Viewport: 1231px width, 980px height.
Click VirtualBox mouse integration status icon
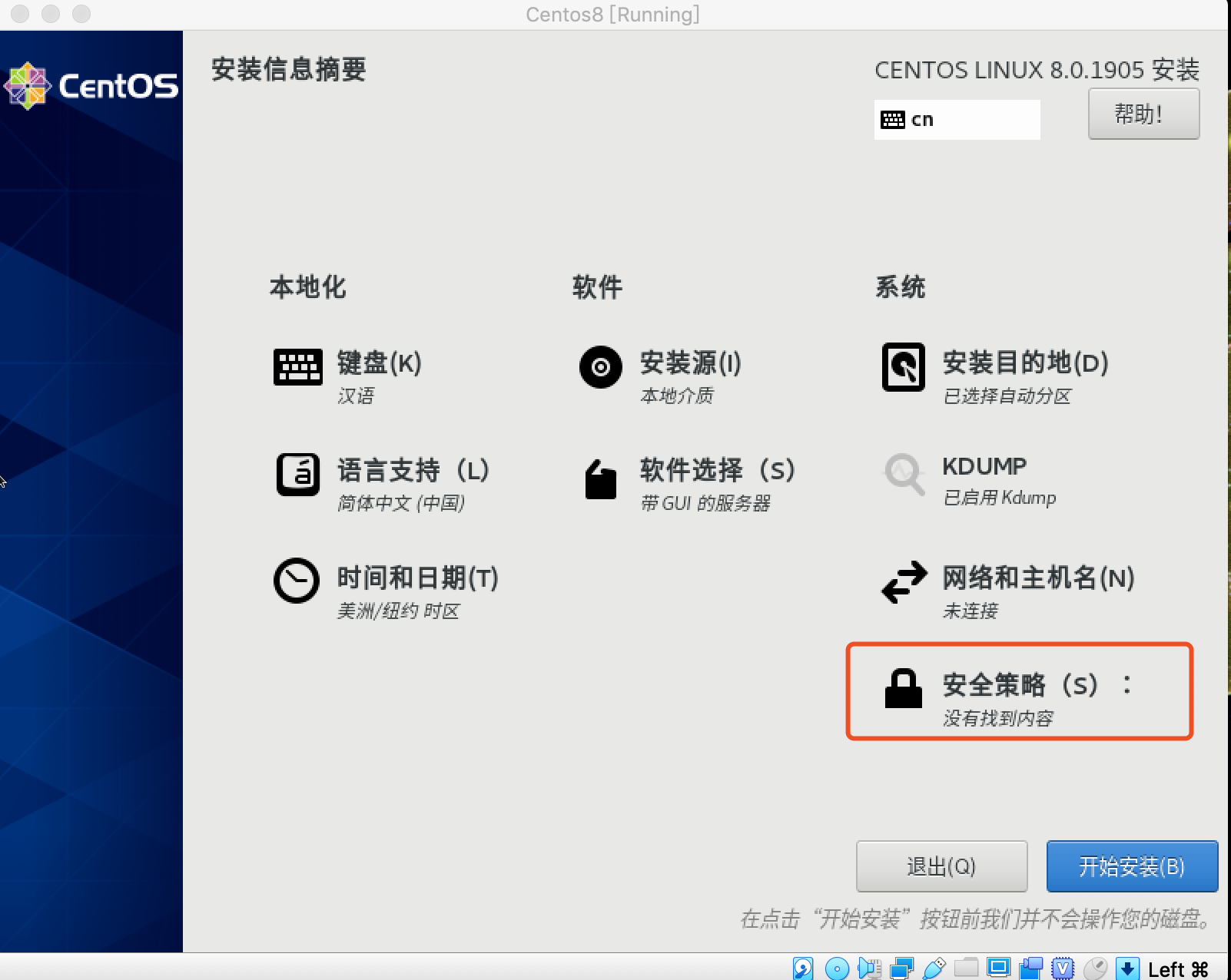coord(1095,968)
